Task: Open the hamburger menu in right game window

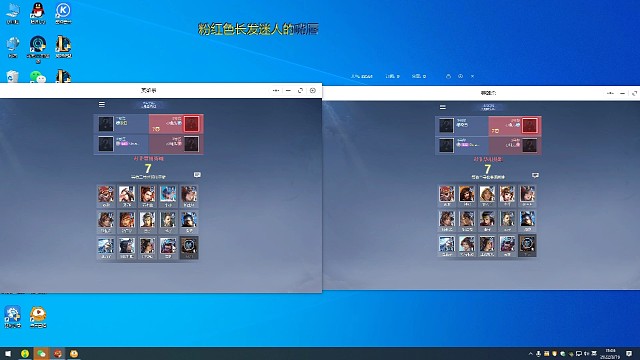Action: pos(442,107)
